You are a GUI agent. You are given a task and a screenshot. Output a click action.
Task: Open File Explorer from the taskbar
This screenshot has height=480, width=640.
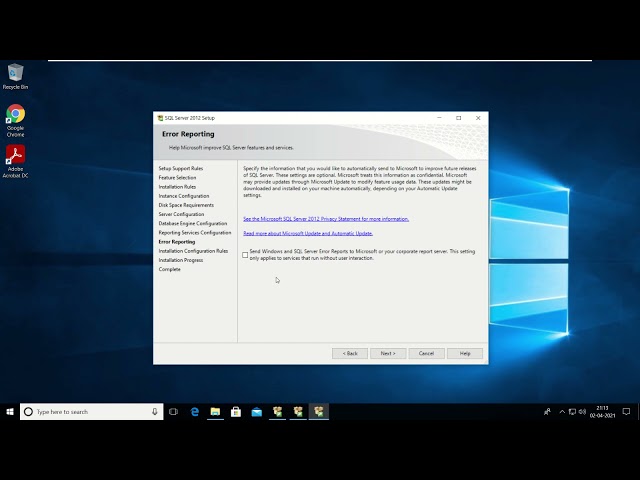point(215,411)
